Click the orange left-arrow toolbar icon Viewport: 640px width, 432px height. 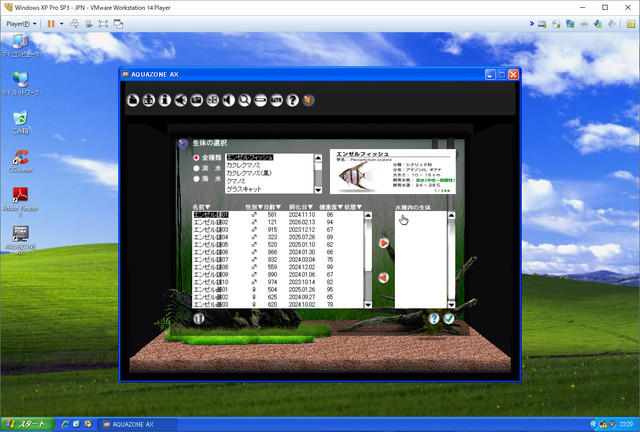click(309, 100)
